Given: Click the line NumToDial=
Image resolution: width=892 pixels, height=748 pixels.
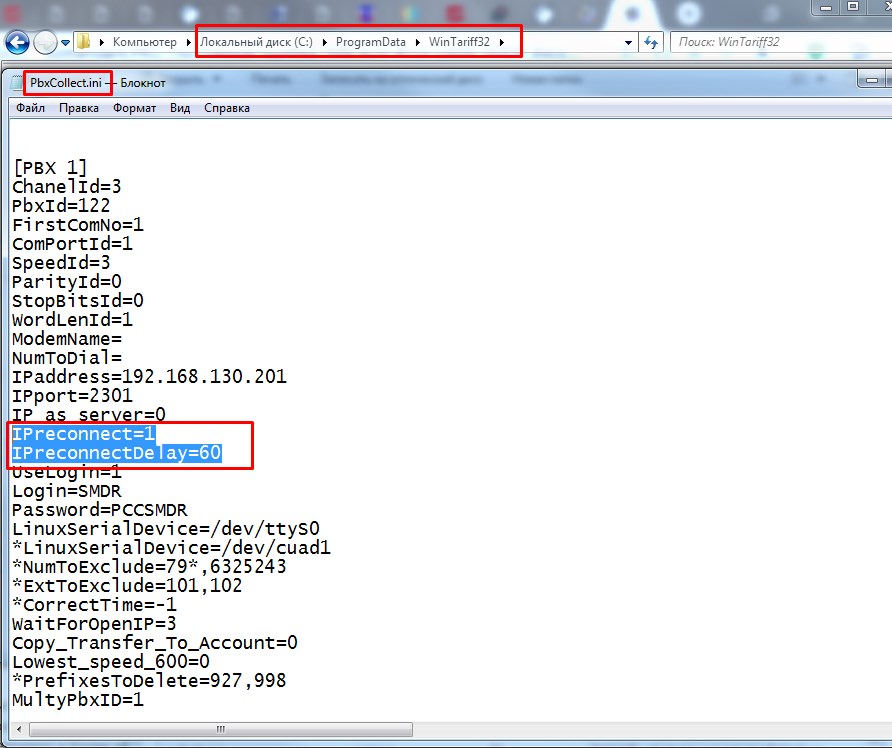Looking at the screenshot, I should click(67, 358).
